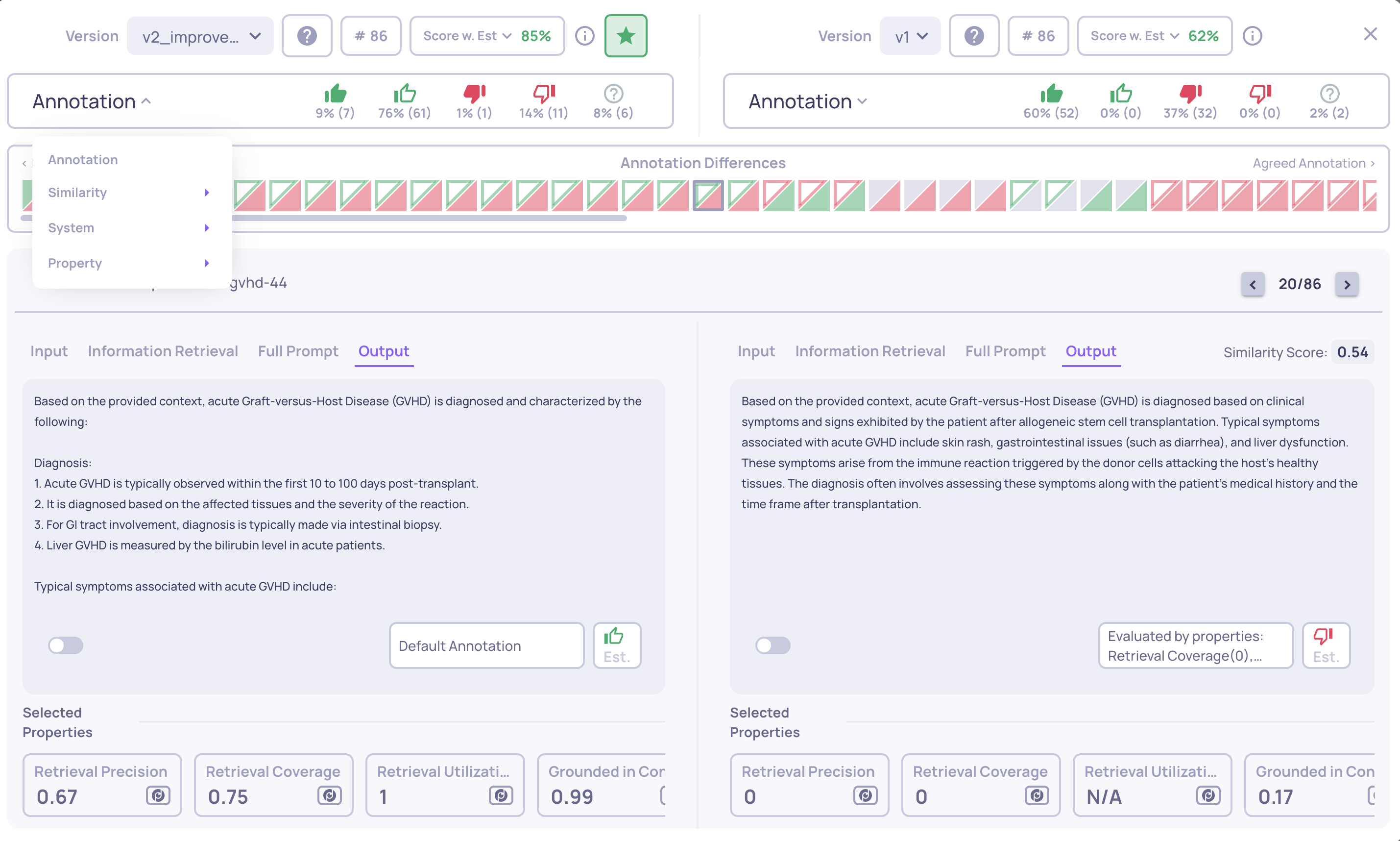Open the v1 version dropdown
Image resolution: width=1400 pixels, height=841 pixels.
910,36
